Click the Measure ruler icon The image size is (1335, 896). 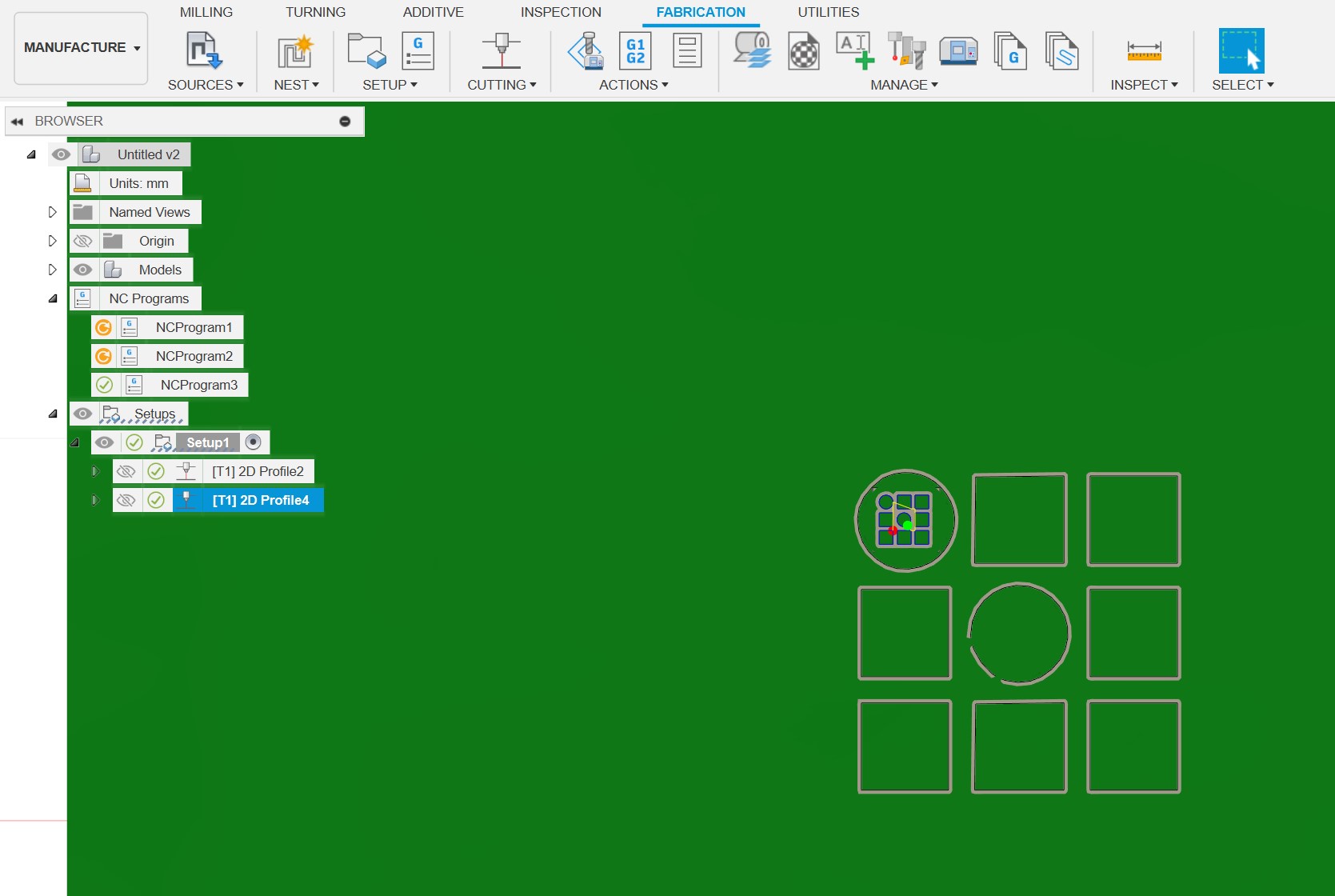1144,51
